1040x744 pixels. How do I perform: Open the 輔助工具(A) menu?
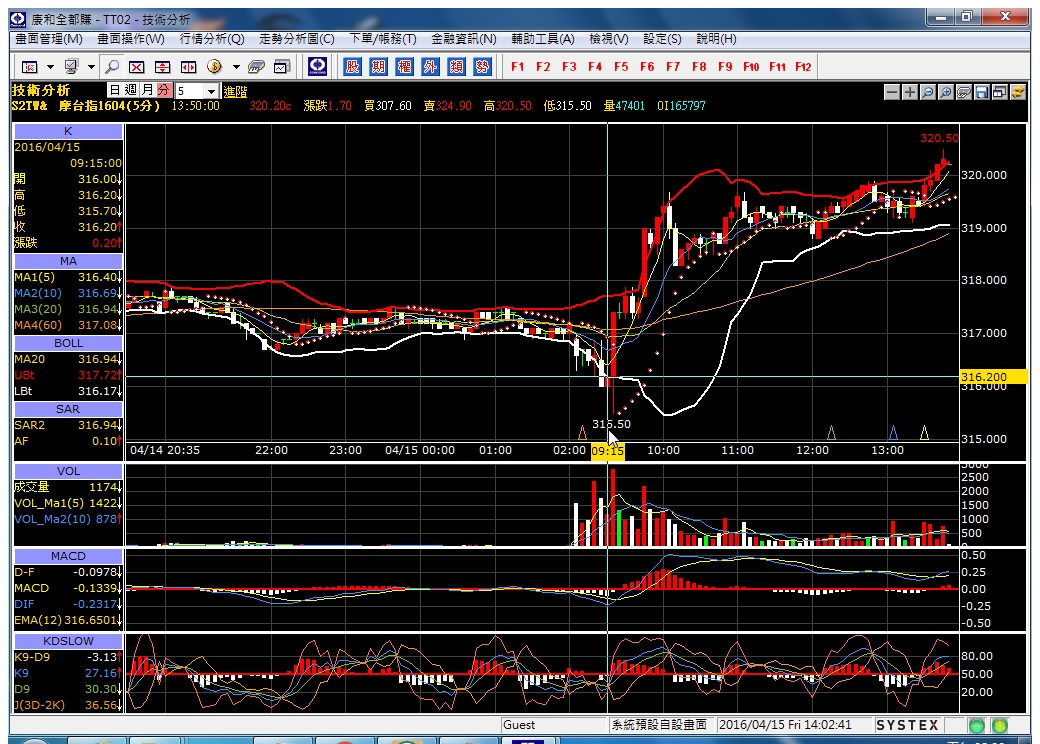tap(543, 39)
